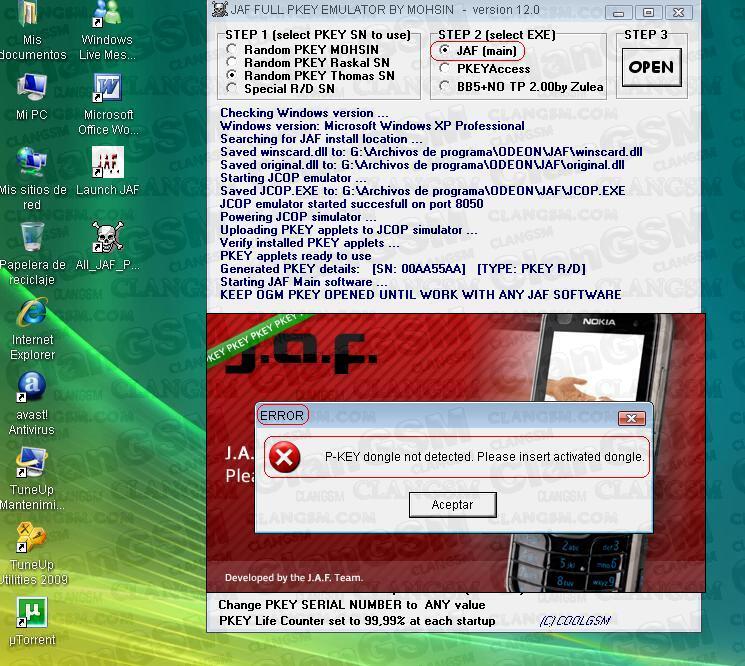This screenshot has height=666, width=745.
Task: Minimize the JAF PKEY Emulator window
Action: (x=619, y=12)
